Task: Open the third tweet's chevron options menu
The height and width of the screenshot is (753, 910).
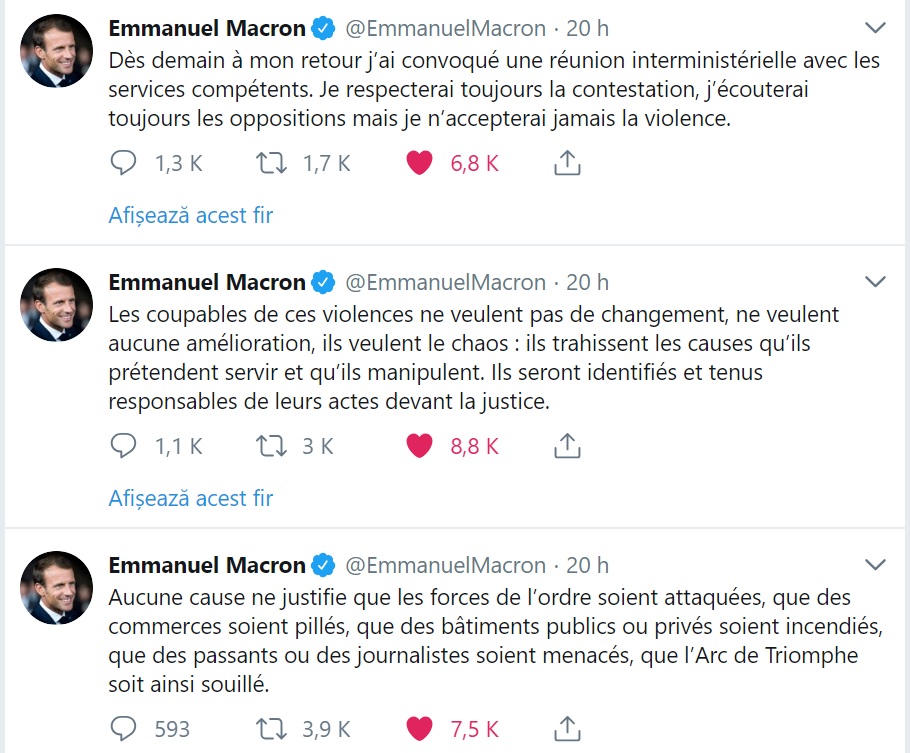Action: (x=875, y=565)
